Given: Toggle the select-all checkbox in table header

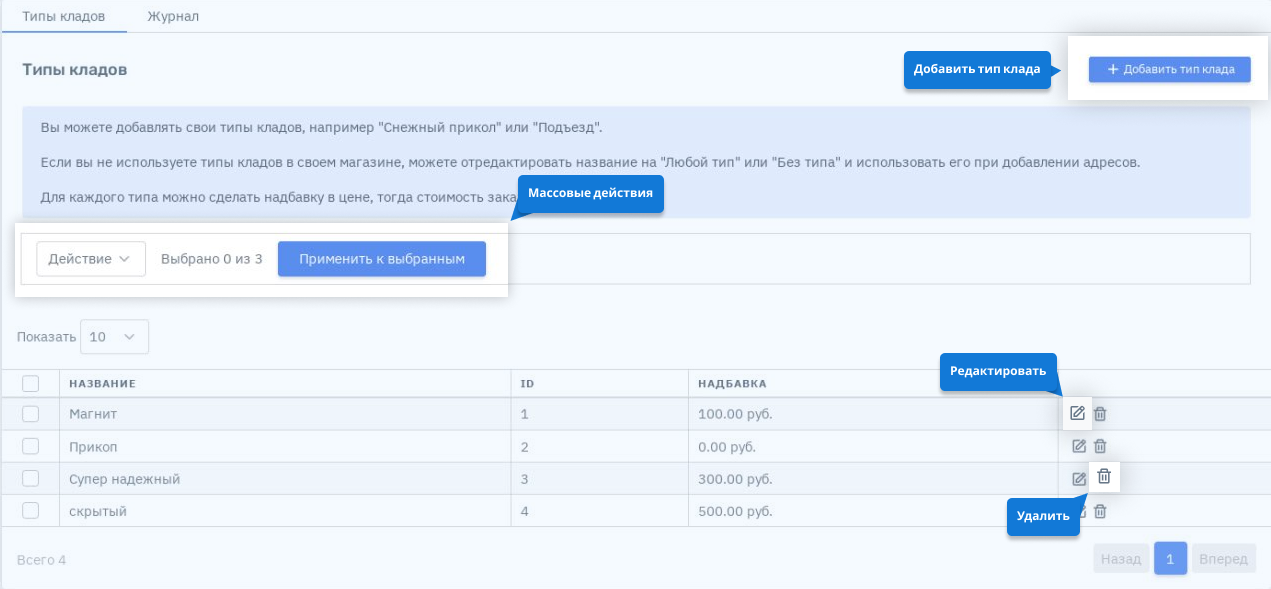Looking at the screenshot, I should click(x=30, y=383).
